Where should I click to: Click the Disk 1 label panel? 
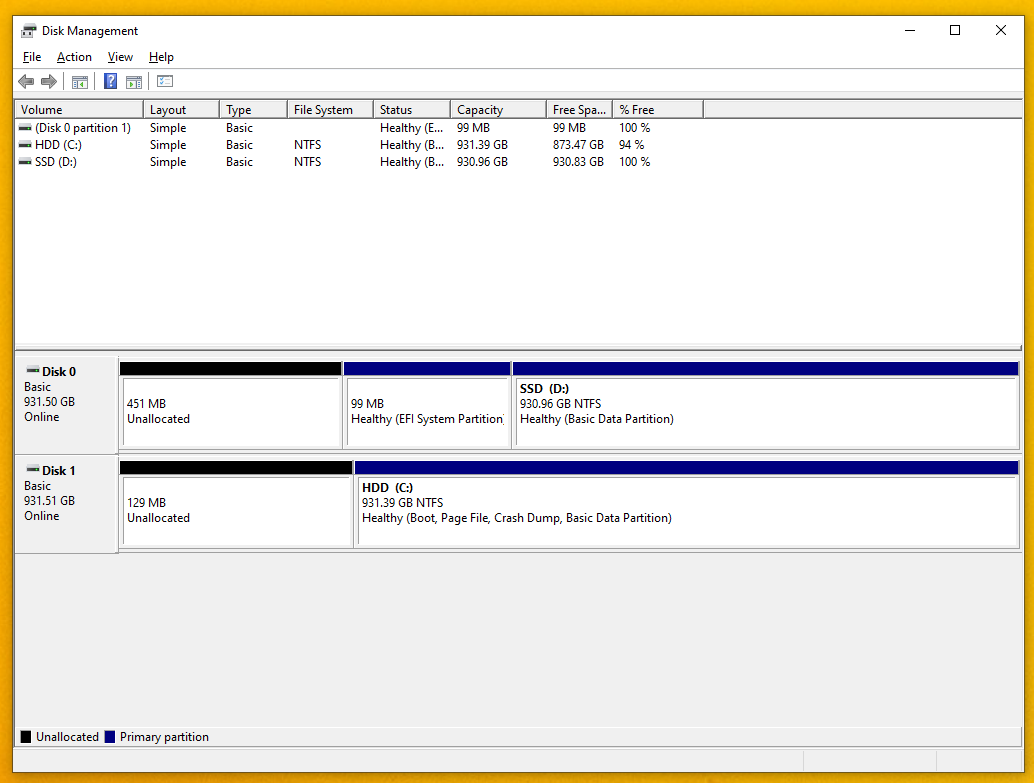(x=66, y=504)
